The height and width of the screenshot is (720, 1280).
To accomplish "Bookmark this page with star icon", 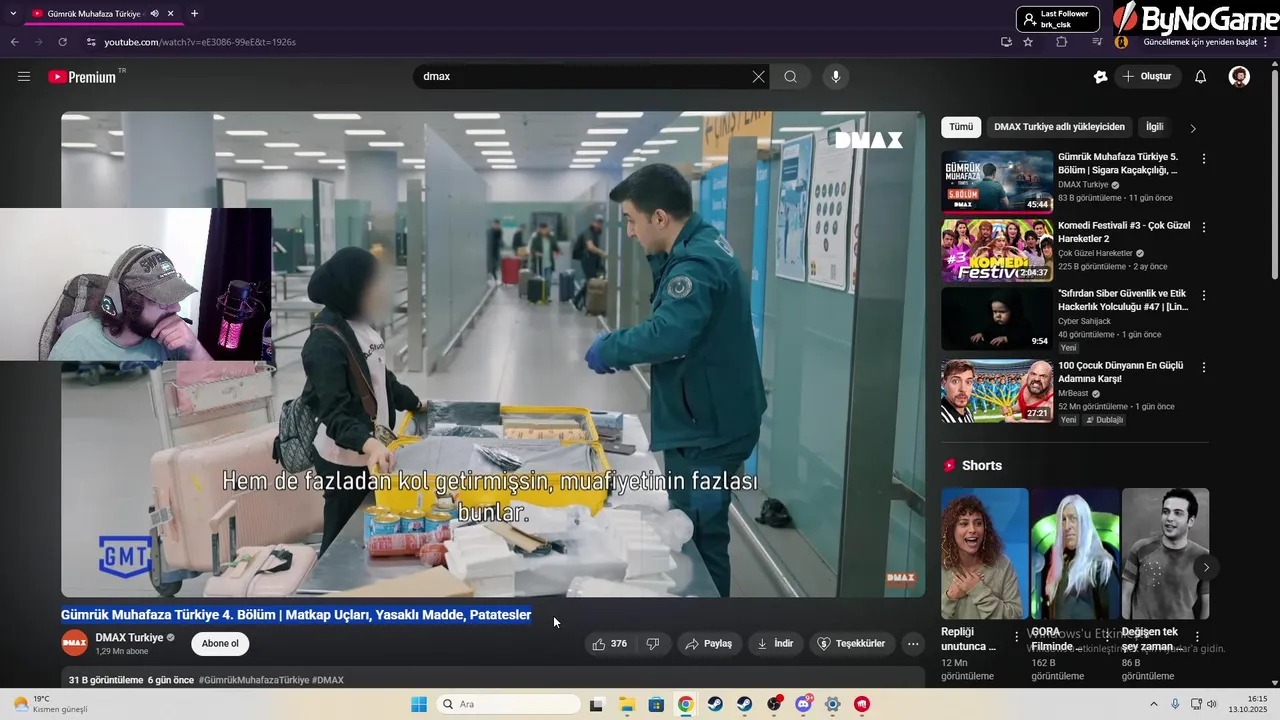I will pos(1028,42).
